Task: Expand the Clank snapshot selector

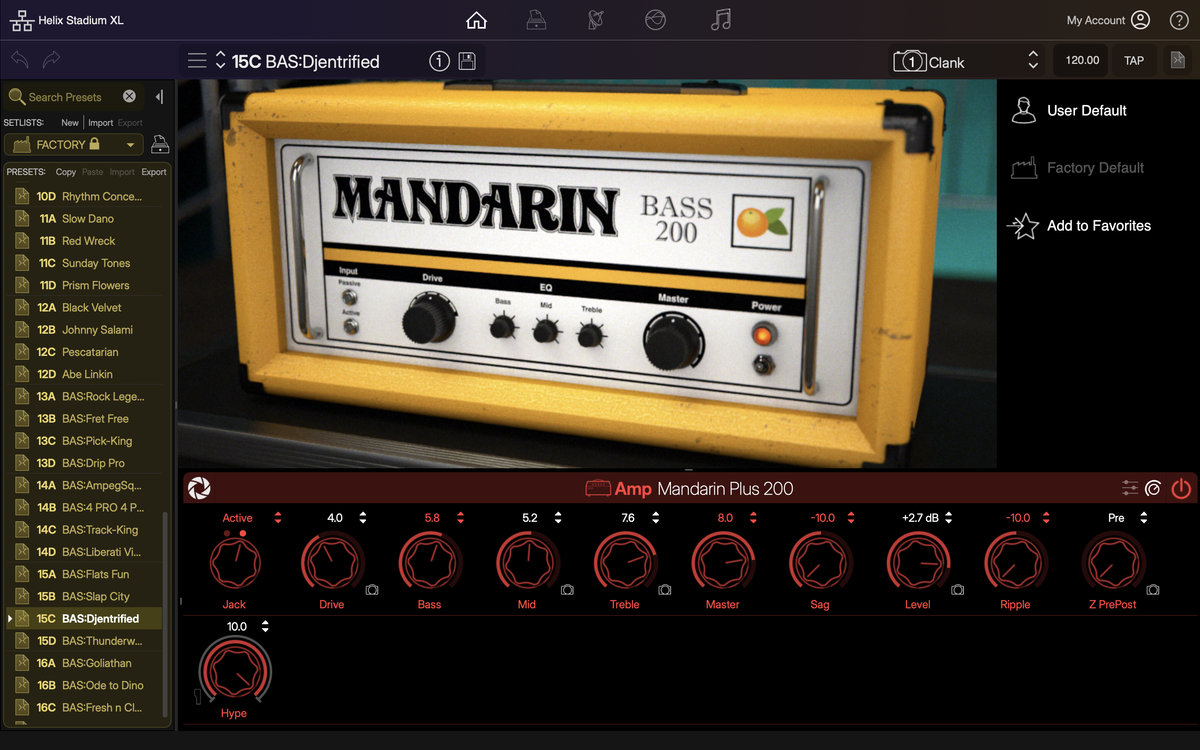Action: coord(1034,61)
